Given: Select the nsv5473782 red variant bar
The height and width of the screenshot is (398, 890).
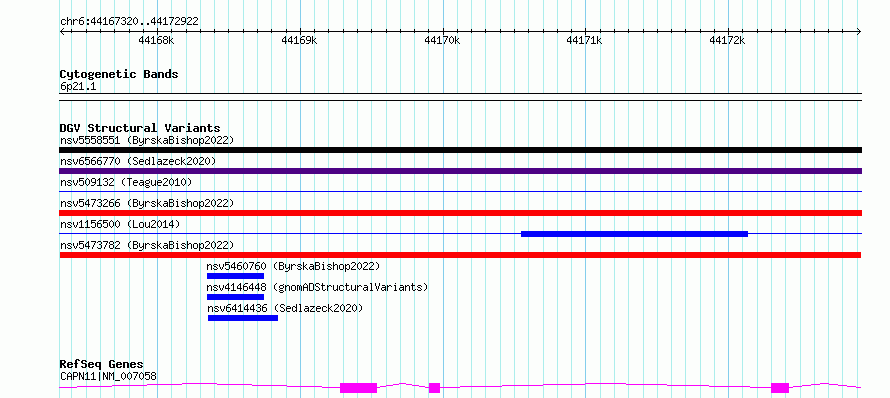Looking at the screenshot, I should click(460, 255).
